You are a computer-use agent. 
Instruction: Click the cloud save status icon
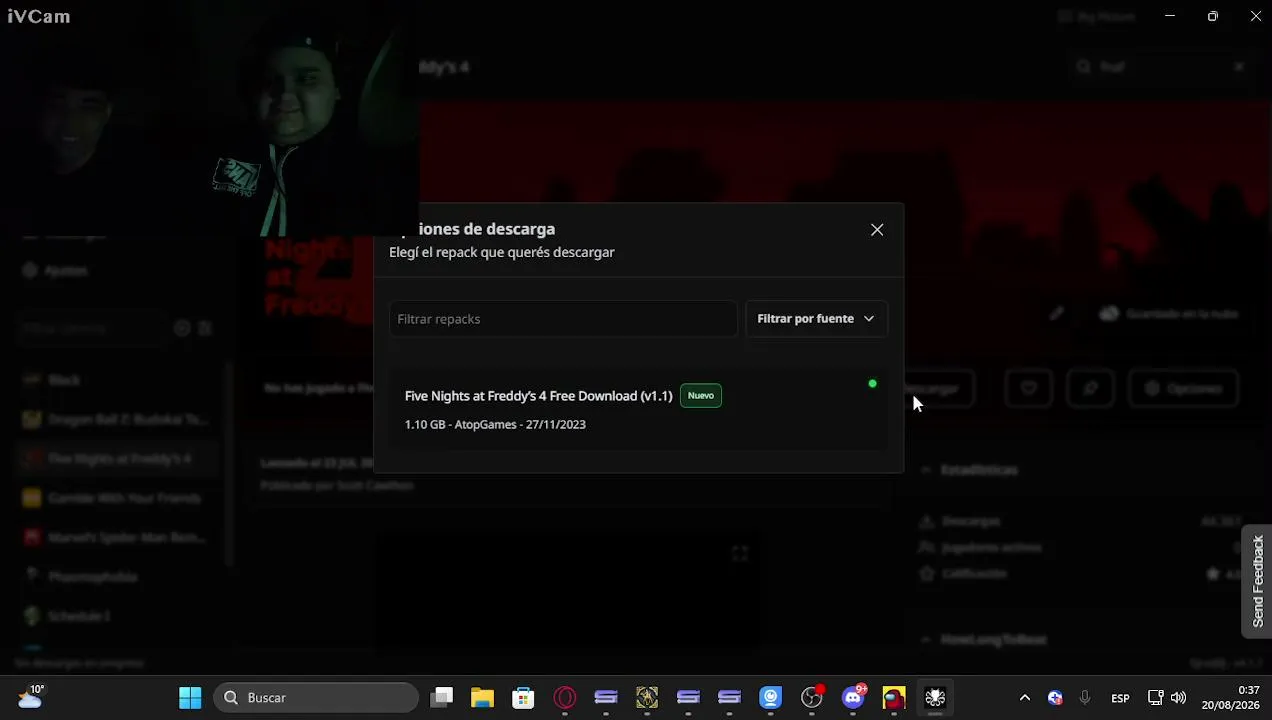click(x=1109, y=313)
